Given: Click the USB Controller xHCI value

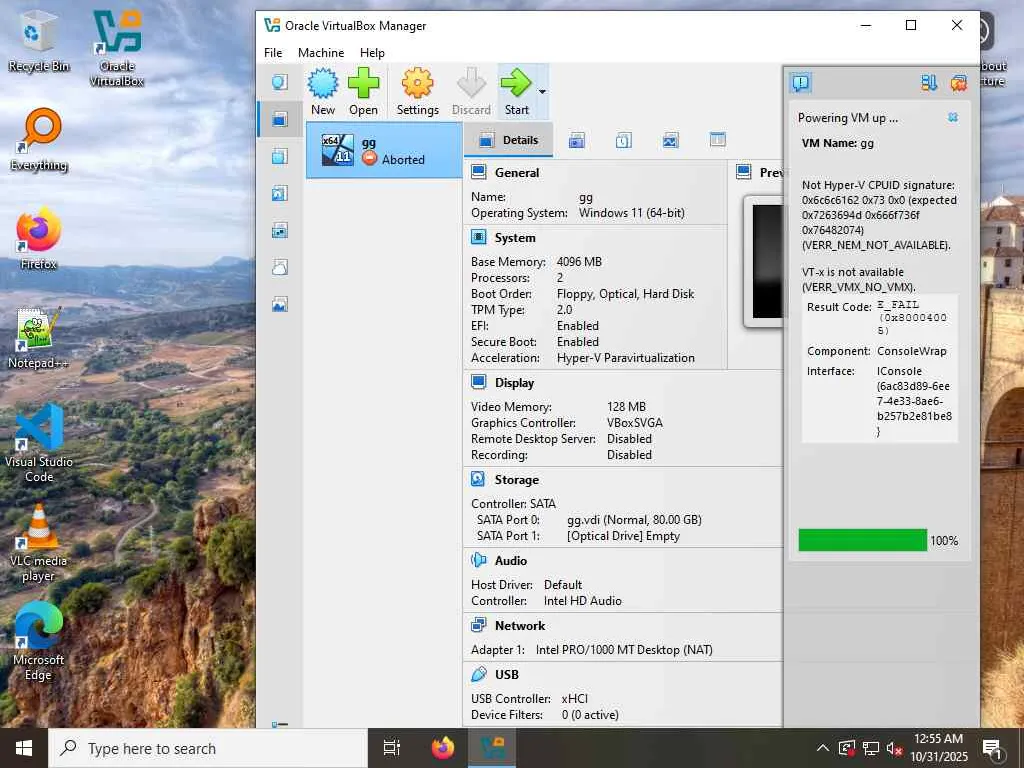Looking at the screenshot, I should [x=575, y=699].
